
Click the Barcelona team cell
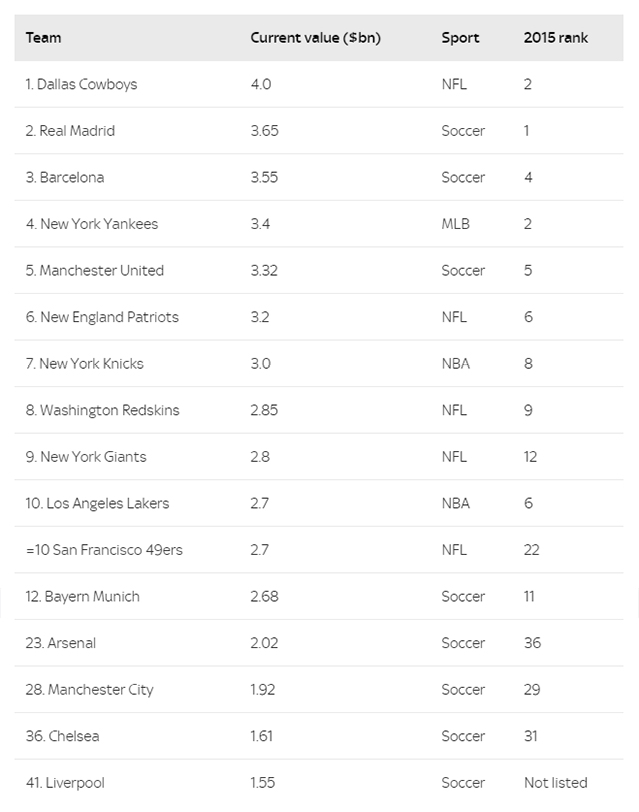65,177
